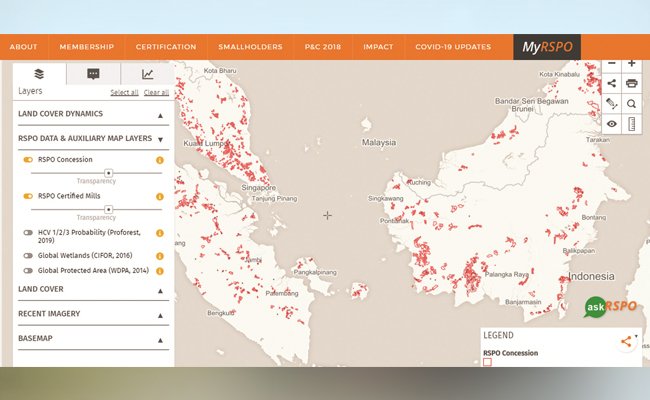This screenshot has height=400, width=650.
Task: Adjust RSPO Certified Mills transparency slider
Action: [108, 209]
